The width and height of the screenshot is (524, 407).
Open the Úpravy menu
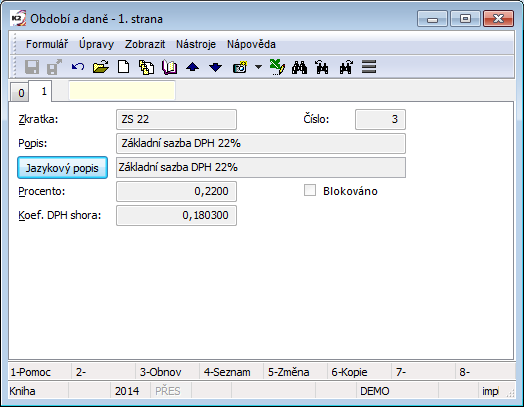[x=97, y=44]
